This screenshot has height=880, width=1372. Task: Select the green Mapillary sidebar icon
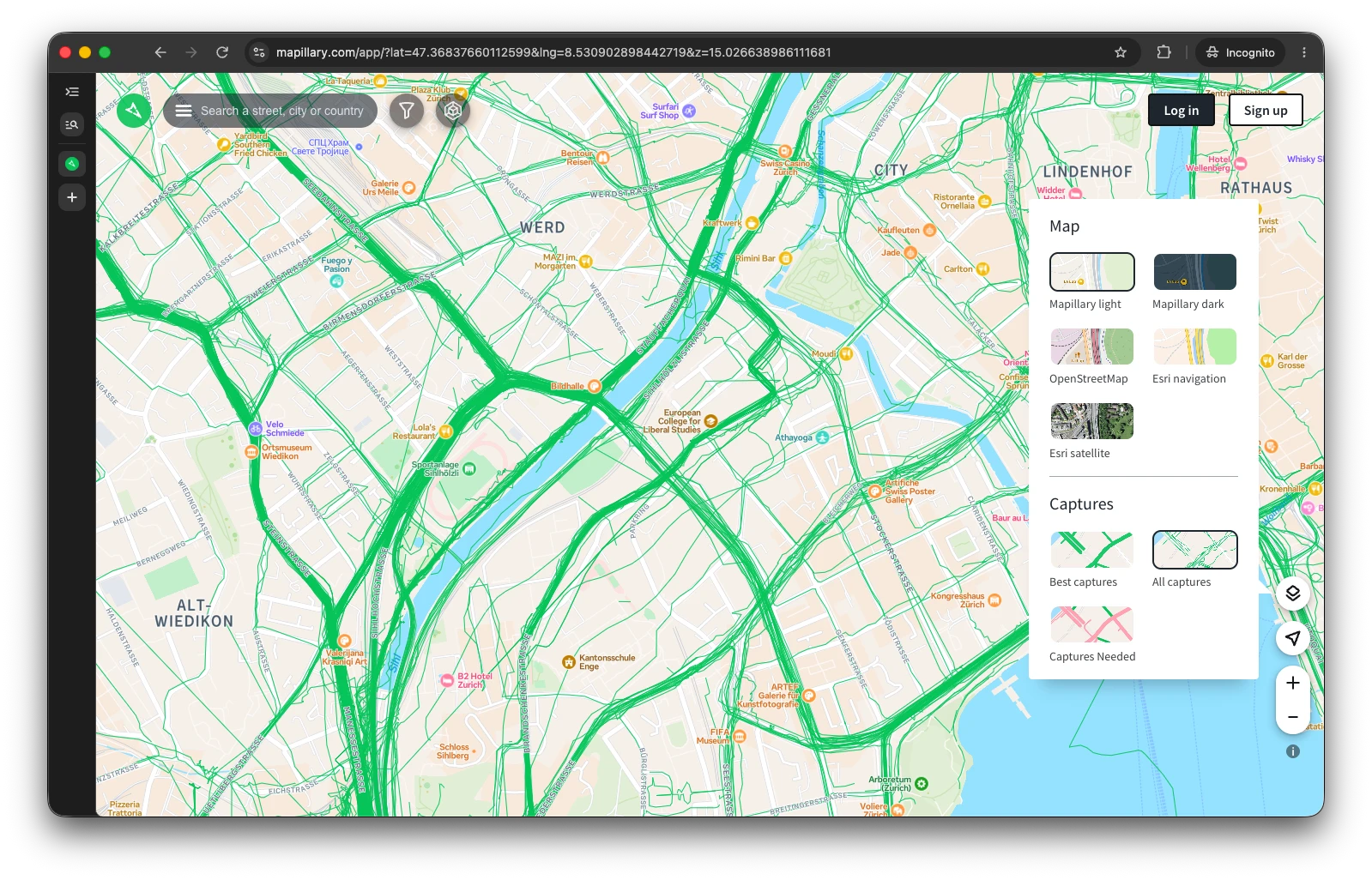72,164
